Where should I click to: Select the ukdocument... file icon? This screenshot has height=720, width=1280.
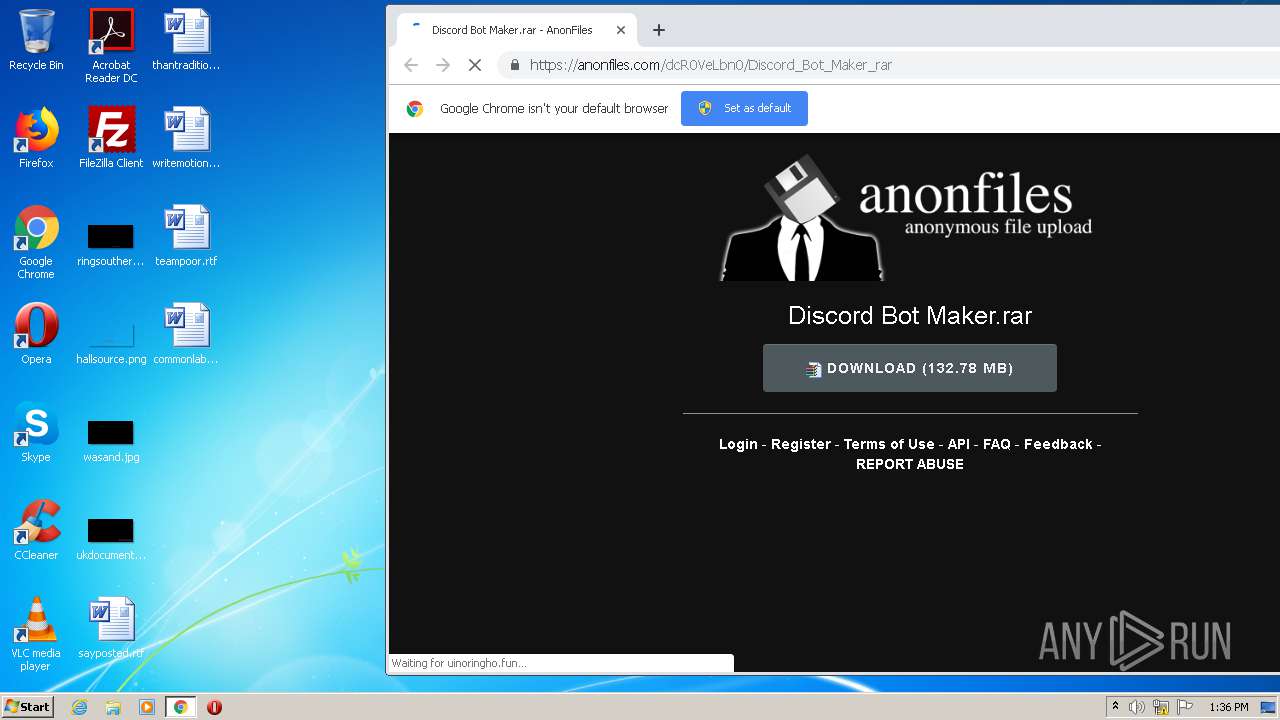111,536
